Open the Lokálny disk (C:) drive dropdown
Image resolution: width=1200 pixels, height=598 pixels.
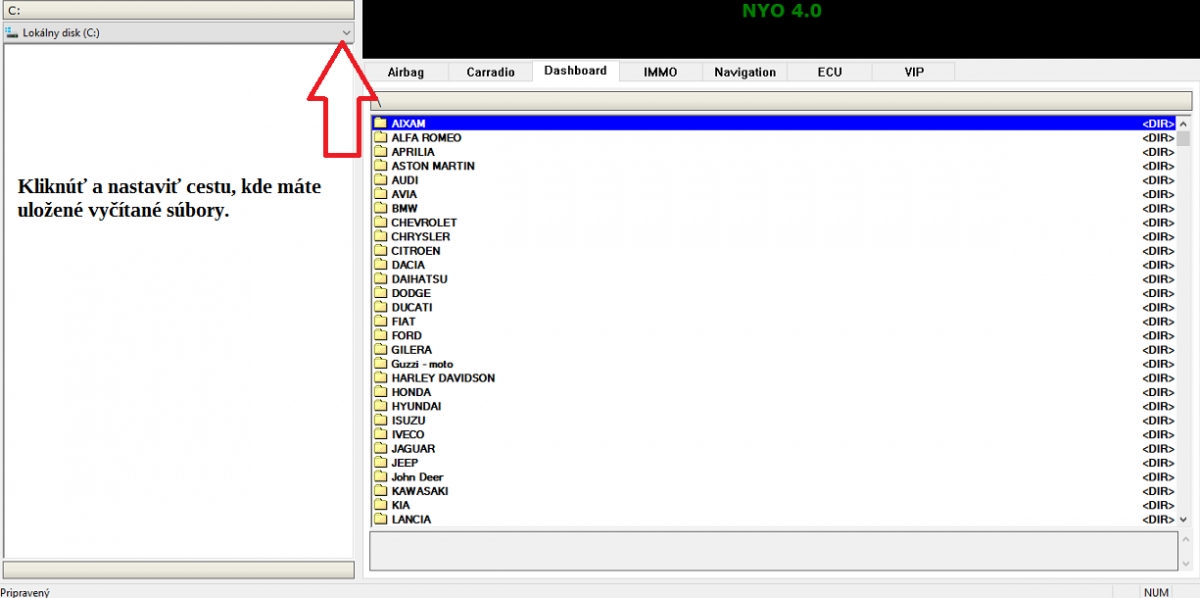pos(346,33)
